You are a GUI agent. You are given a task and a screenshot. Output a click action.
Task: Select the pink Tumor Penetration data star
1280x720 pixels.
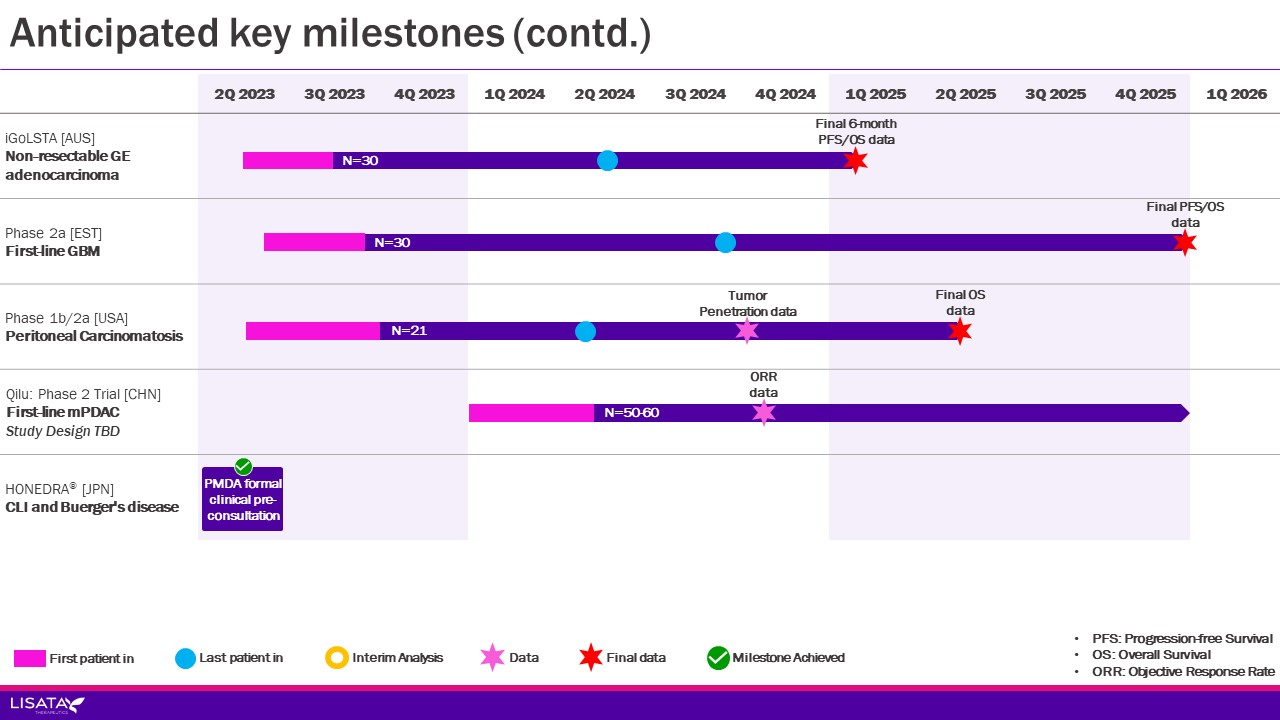(x=747, y=331)
